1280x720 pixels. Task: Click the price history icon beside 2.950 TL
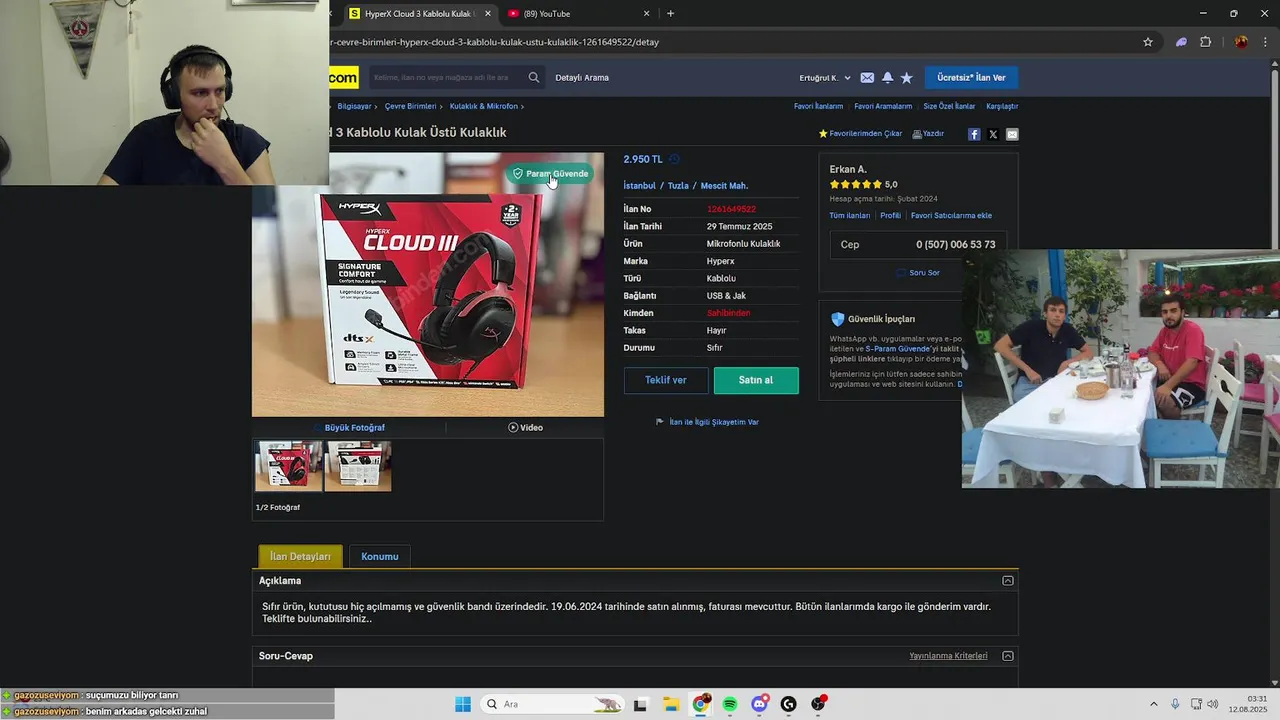coord(674,159)
